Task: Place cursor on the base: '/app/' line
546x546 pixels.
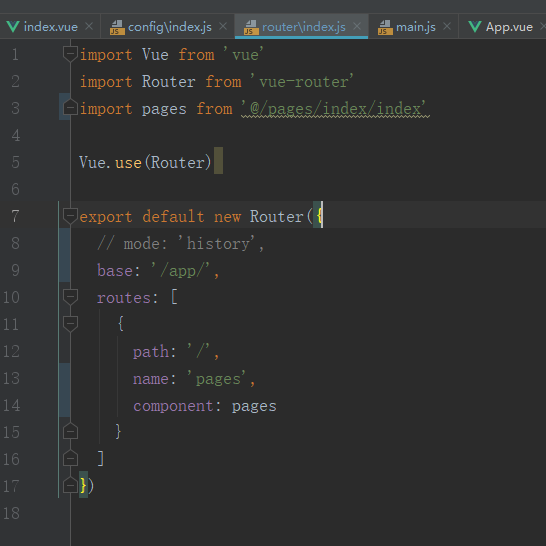Action: [158, 271]
